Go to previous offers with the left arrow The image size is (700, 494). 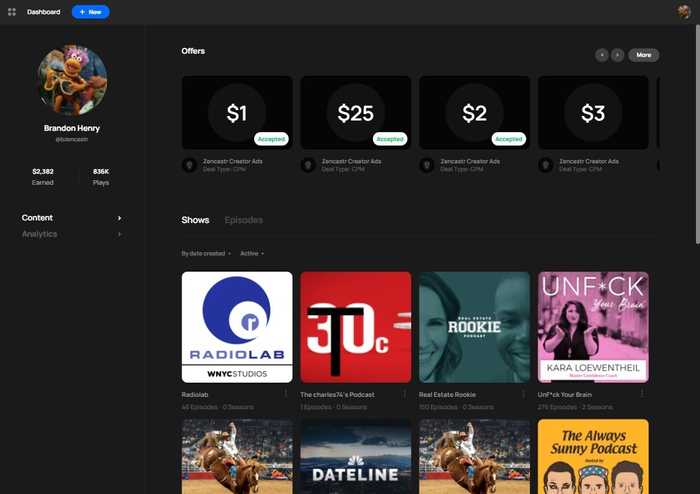tap(602, 55)
